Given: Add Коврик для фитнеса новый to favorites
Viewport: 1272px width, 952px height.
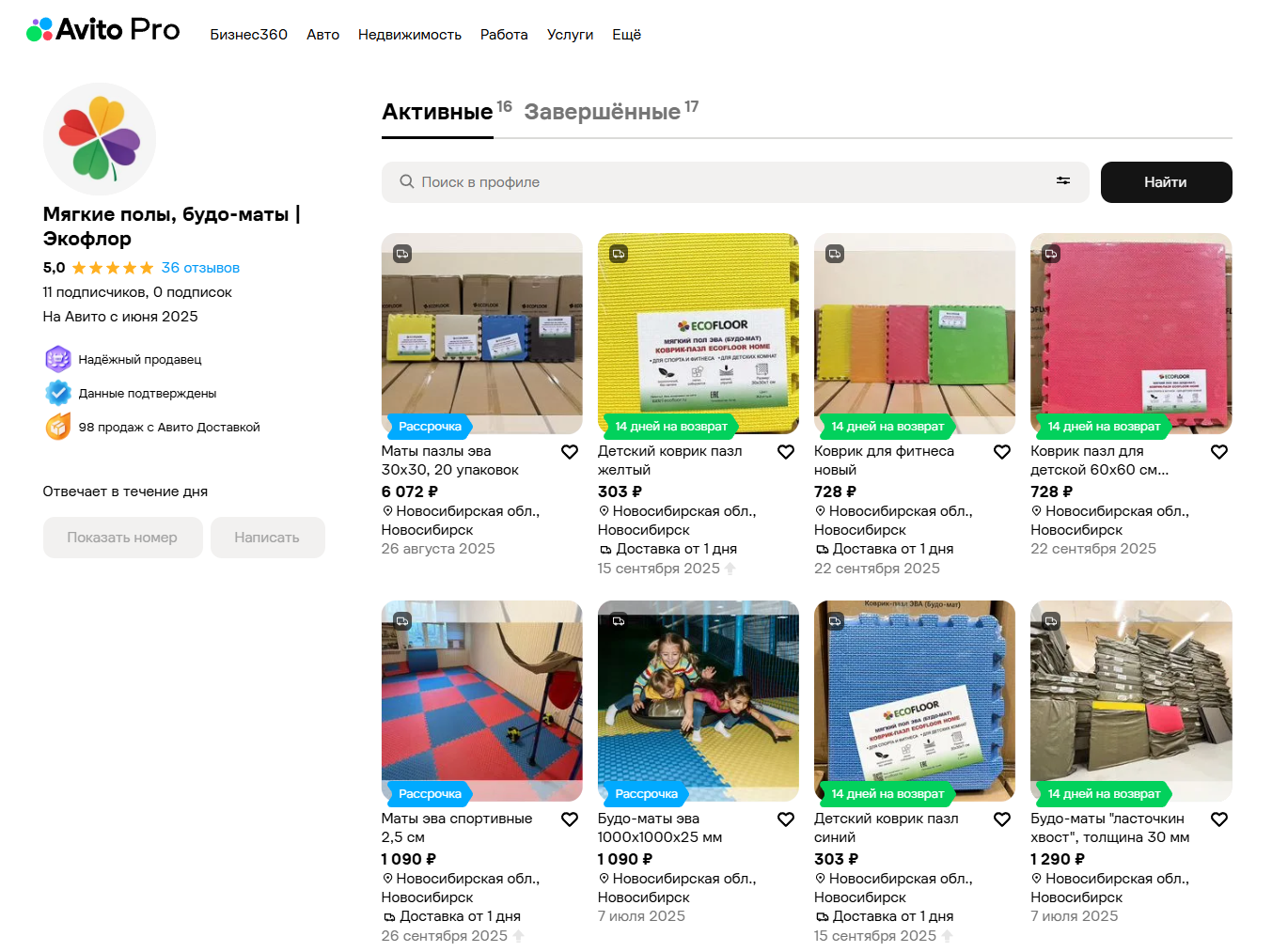Looking at the screenshot, I should click(x=1002, y=452).
